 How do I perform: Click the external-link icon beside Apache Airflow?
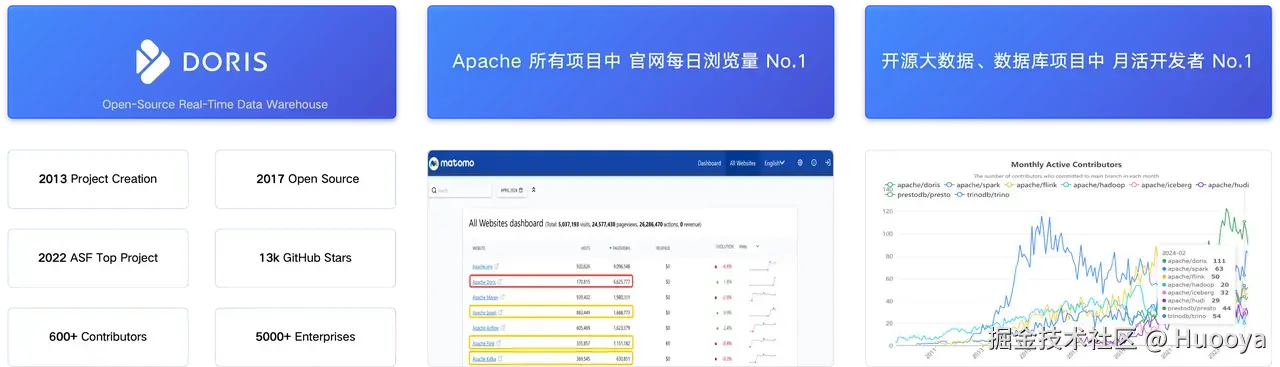[503, 327]
